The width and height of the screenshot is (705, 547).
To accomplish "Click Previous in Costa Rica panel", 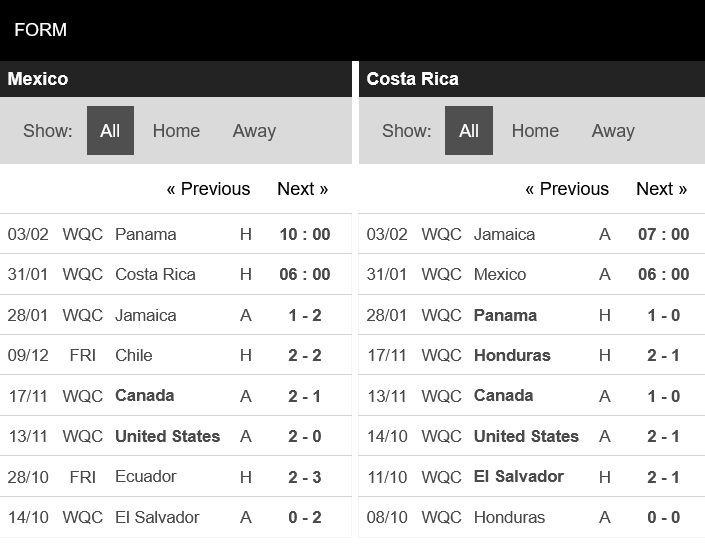I will 567,189.
